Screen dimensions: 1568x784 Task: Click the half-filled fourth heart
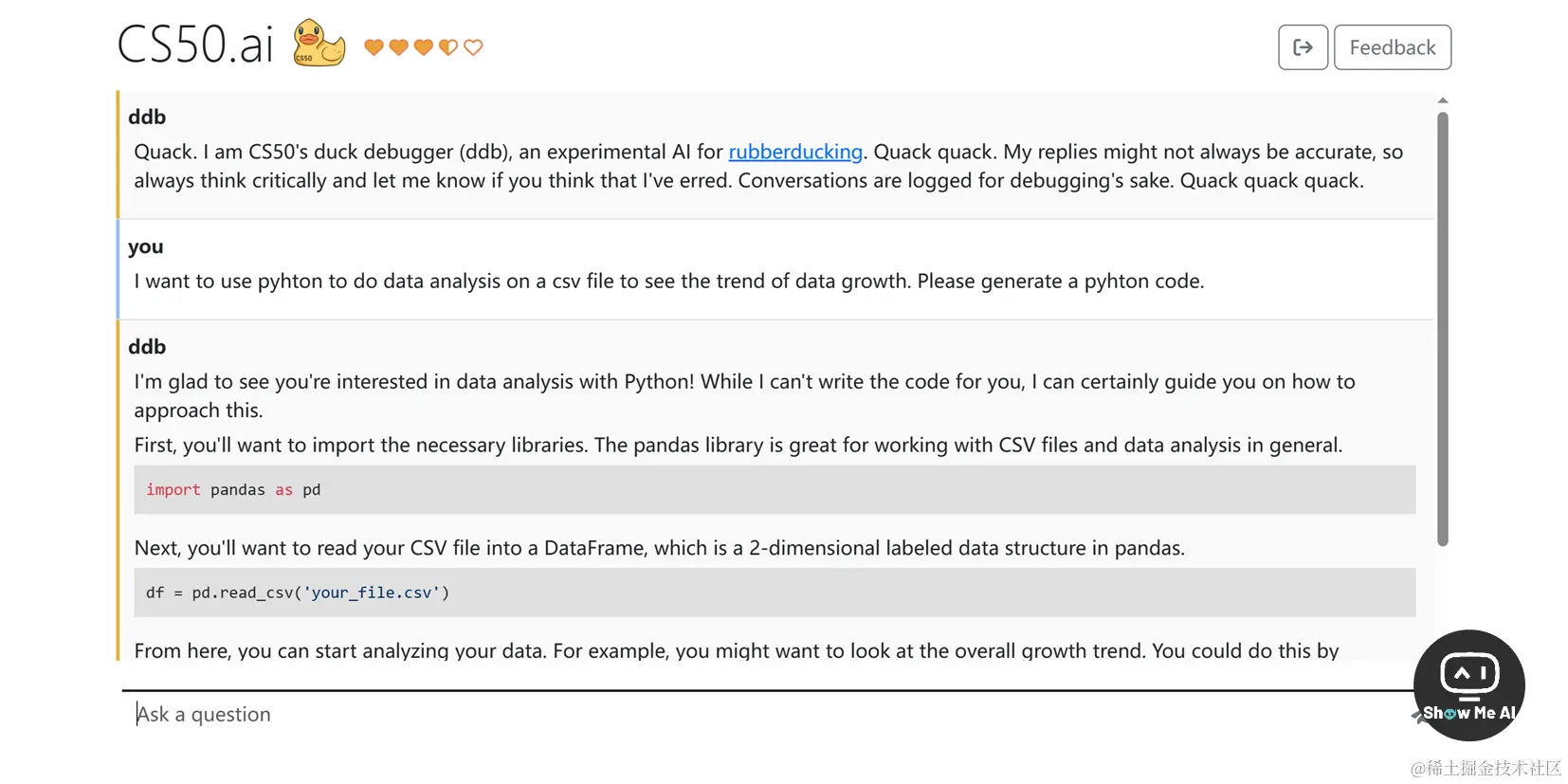(x=448, y=47)
